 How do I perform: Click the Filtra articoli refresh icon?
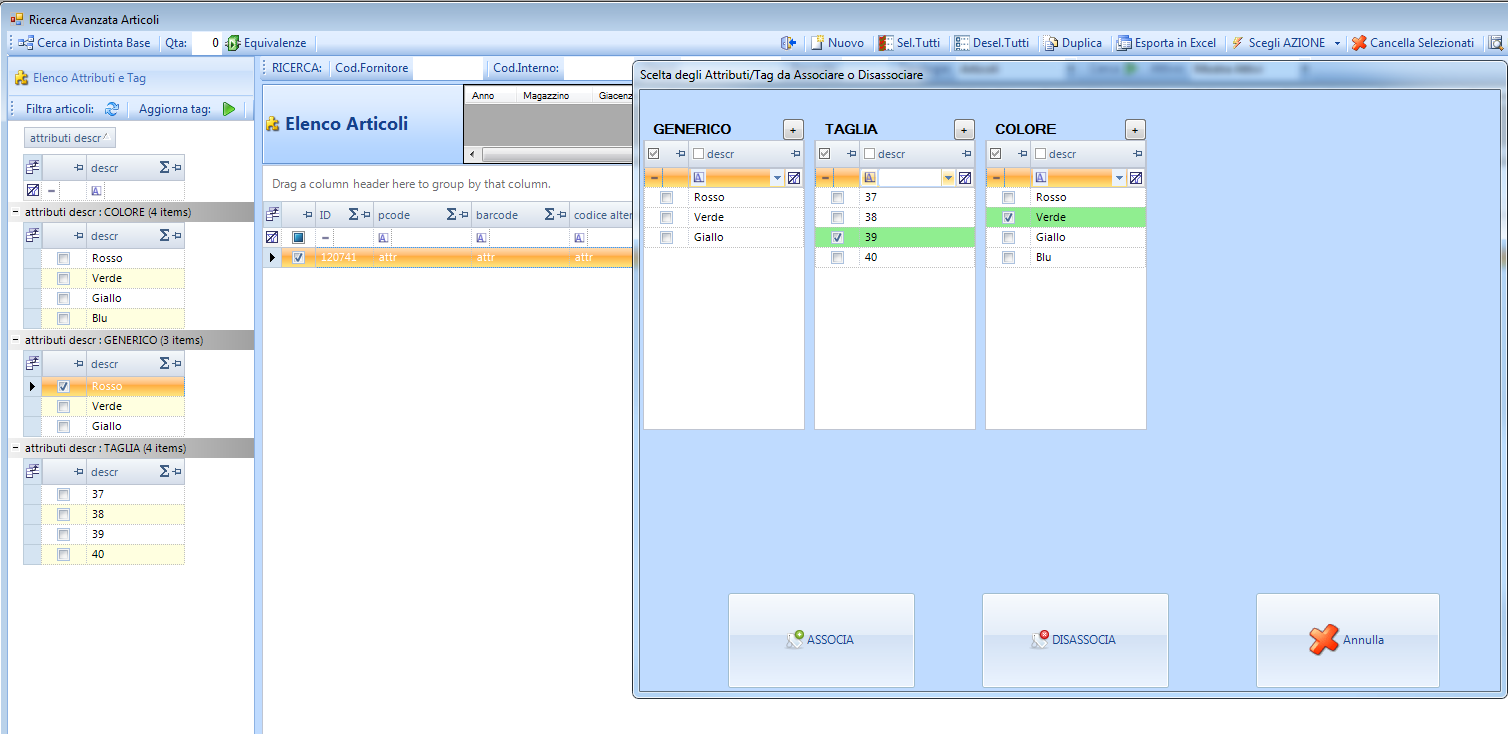pyautogui.click(x=112, y=109)
